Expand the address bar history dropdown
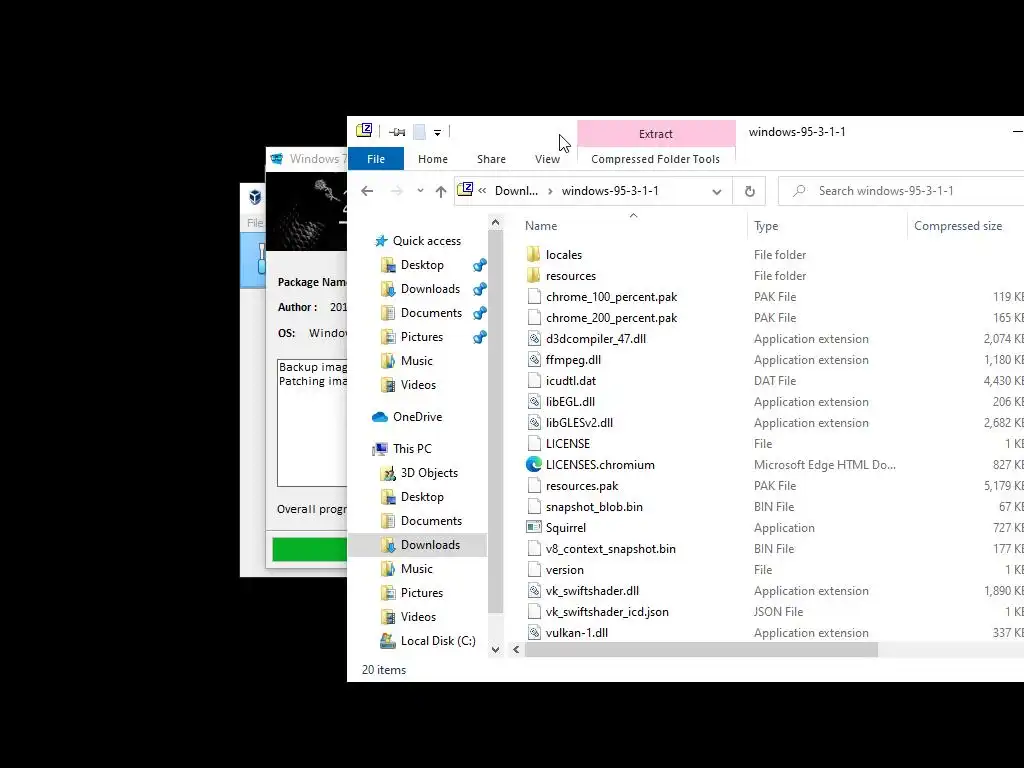The width and height of the screenshot is (1024, 768). 716,191
